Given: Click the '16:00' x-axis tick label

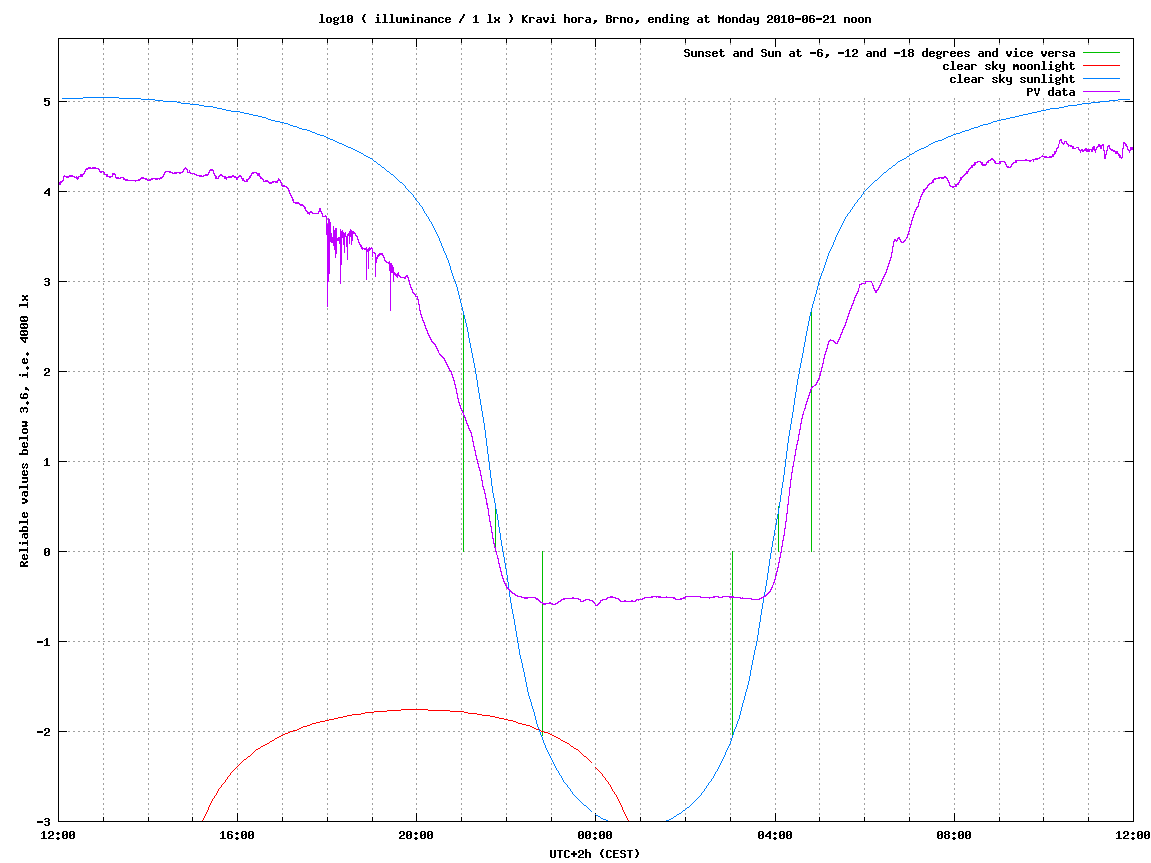Looking at the screenshot, I should [x=237, y=835].
